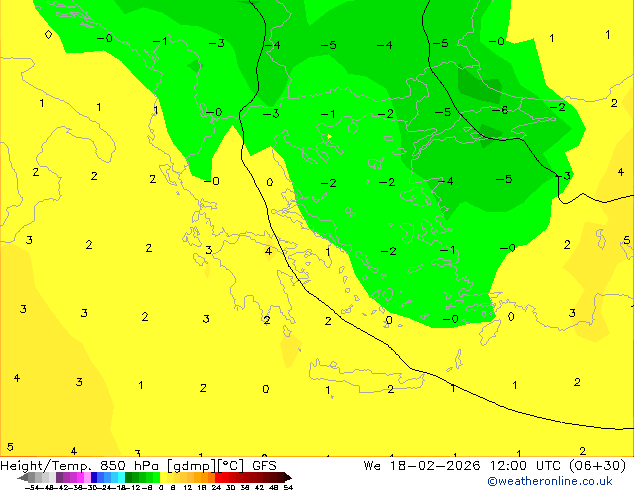Click the (06+30) forecast run label
The height and width of the screenshot is (490, 634).
[598, 466]
